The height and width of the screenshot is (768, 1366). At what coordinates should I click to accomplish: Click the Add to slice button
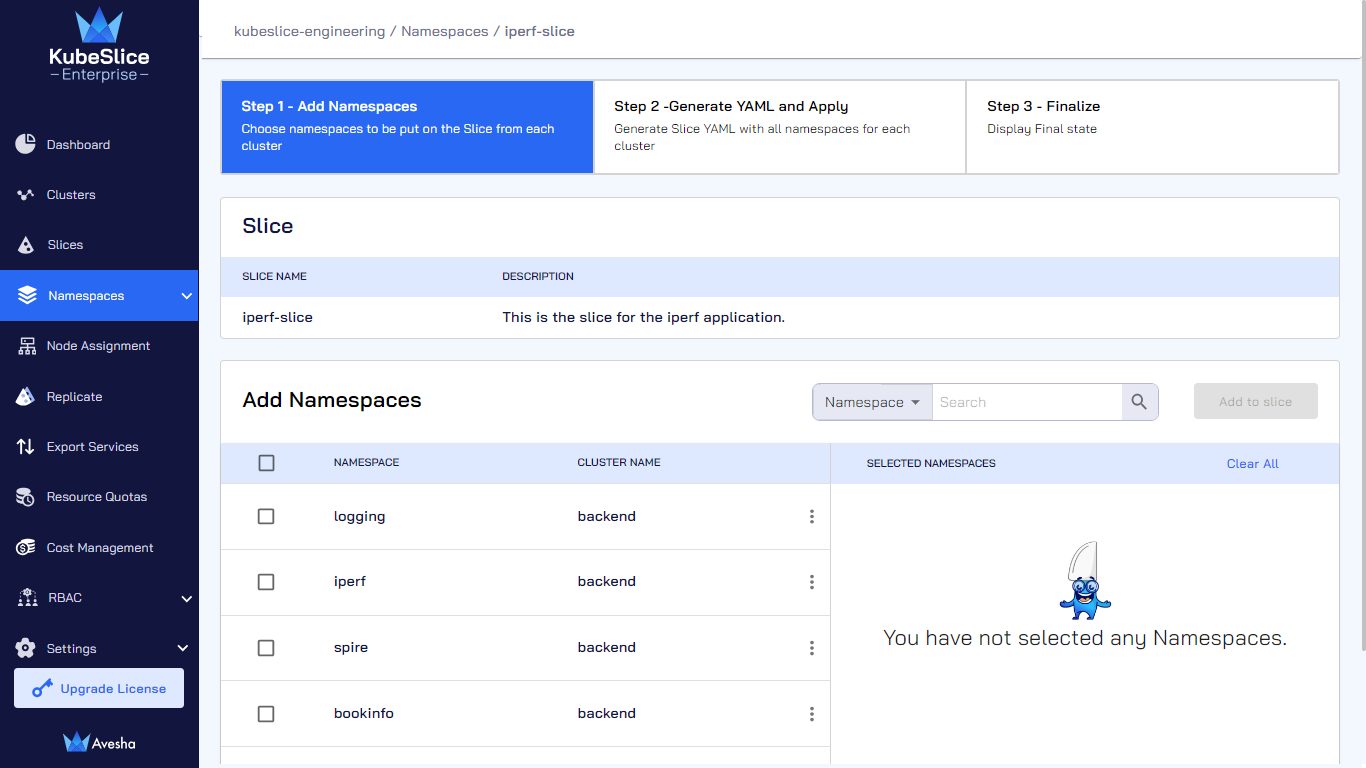(x=1256, y=401)
